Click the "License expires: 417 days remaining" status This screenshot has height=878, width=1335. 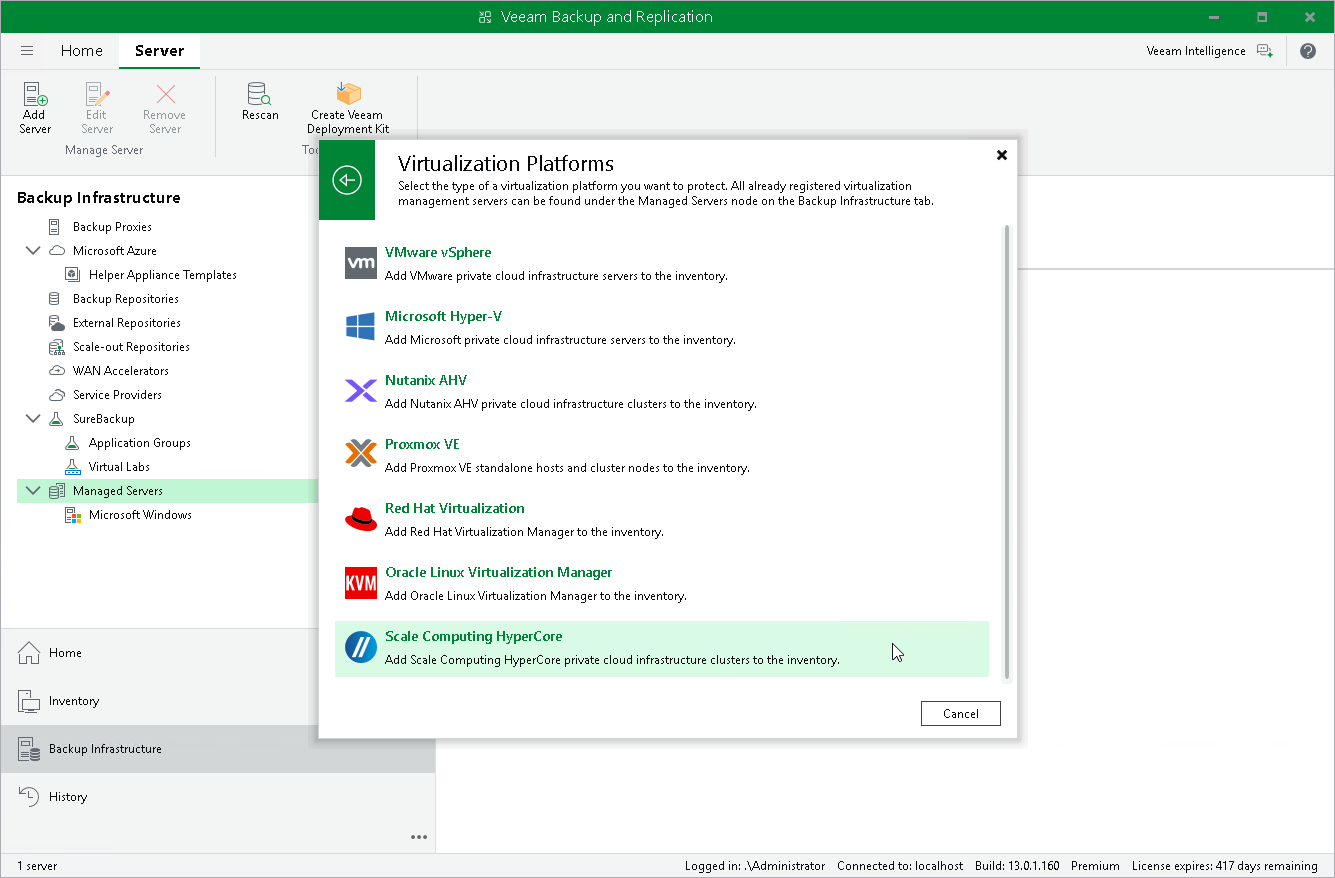1225,866
